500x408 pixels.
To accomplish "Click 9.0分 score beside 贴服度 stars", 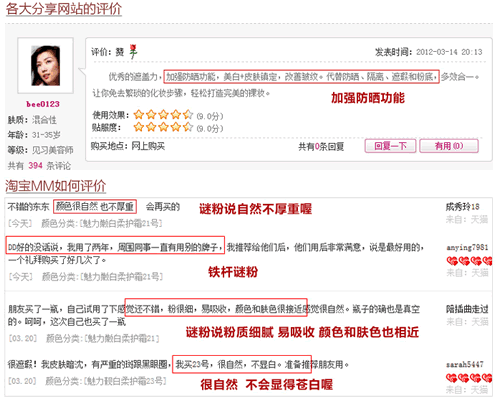I will [210, 128].
